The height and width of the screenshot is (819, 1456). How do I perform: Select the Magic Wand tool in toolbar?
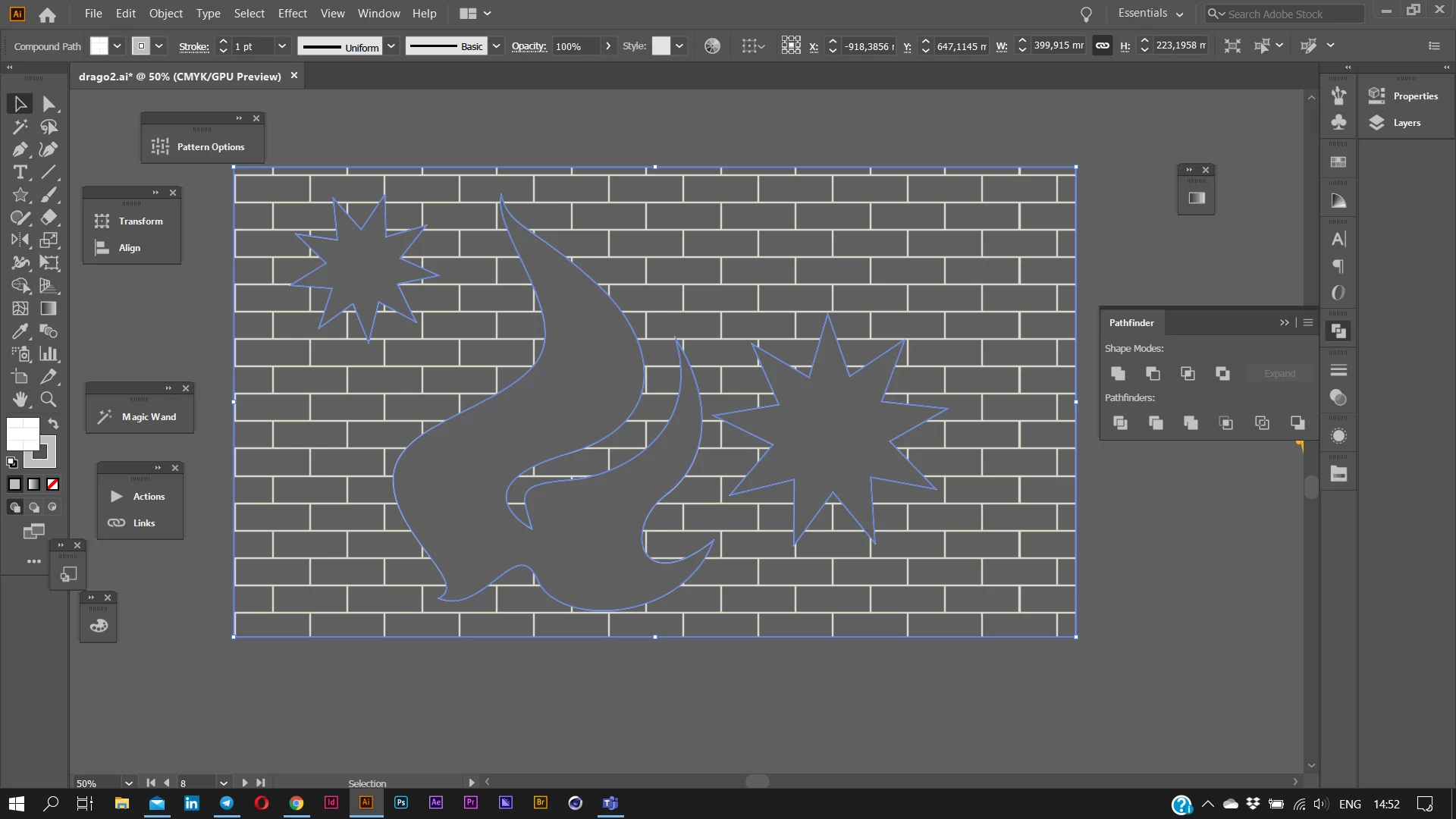[20, 127]
